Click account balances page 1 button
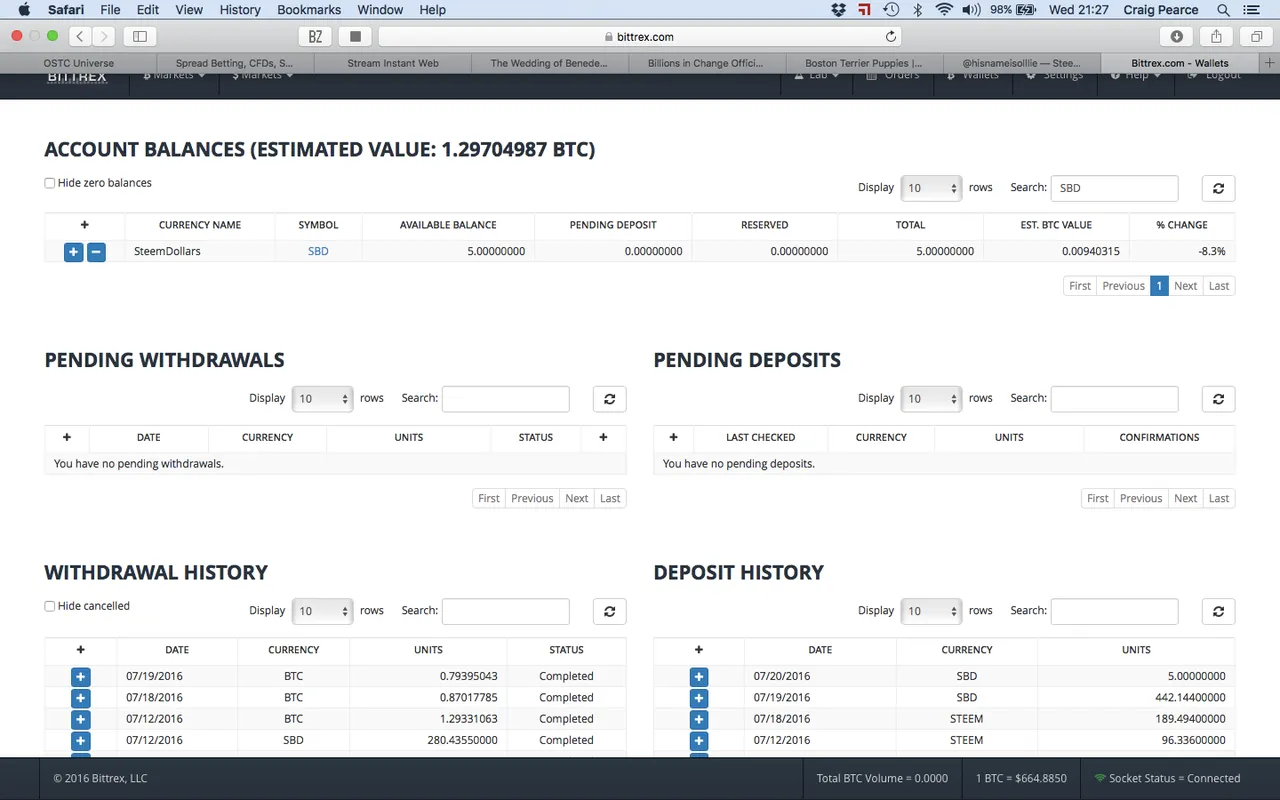This screenshot has height=800, width=1280. pos(1159,286)
